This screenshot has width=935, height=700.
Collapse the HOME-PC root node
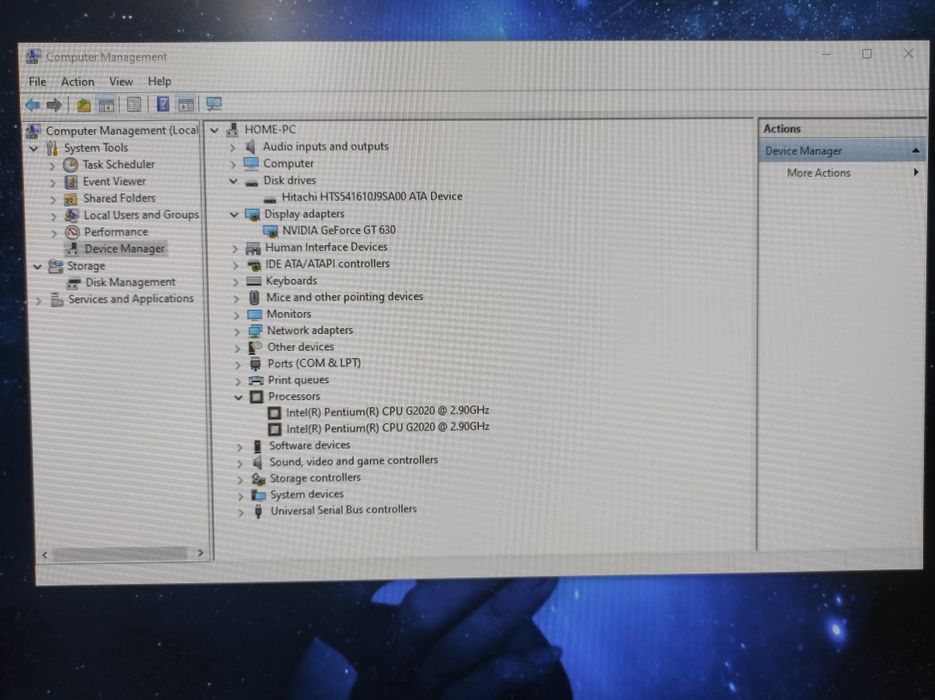point(214,130)
